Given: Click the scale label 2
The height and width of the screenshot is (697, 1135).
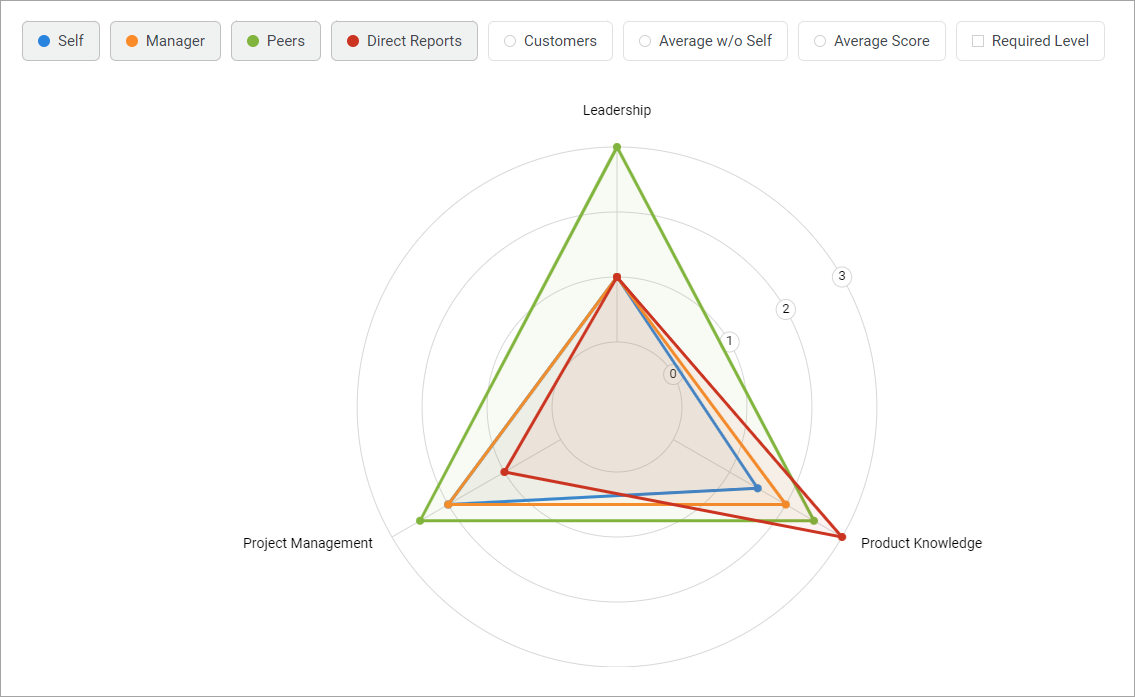Looking at the screenshot, I should coord(785,309).
